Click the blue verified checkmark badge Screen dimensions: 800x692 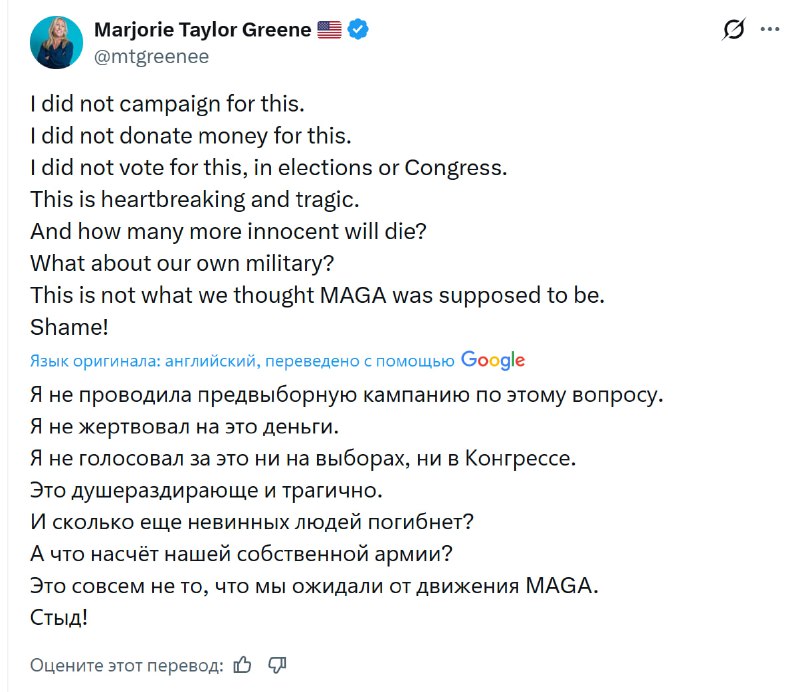point(358,30)
